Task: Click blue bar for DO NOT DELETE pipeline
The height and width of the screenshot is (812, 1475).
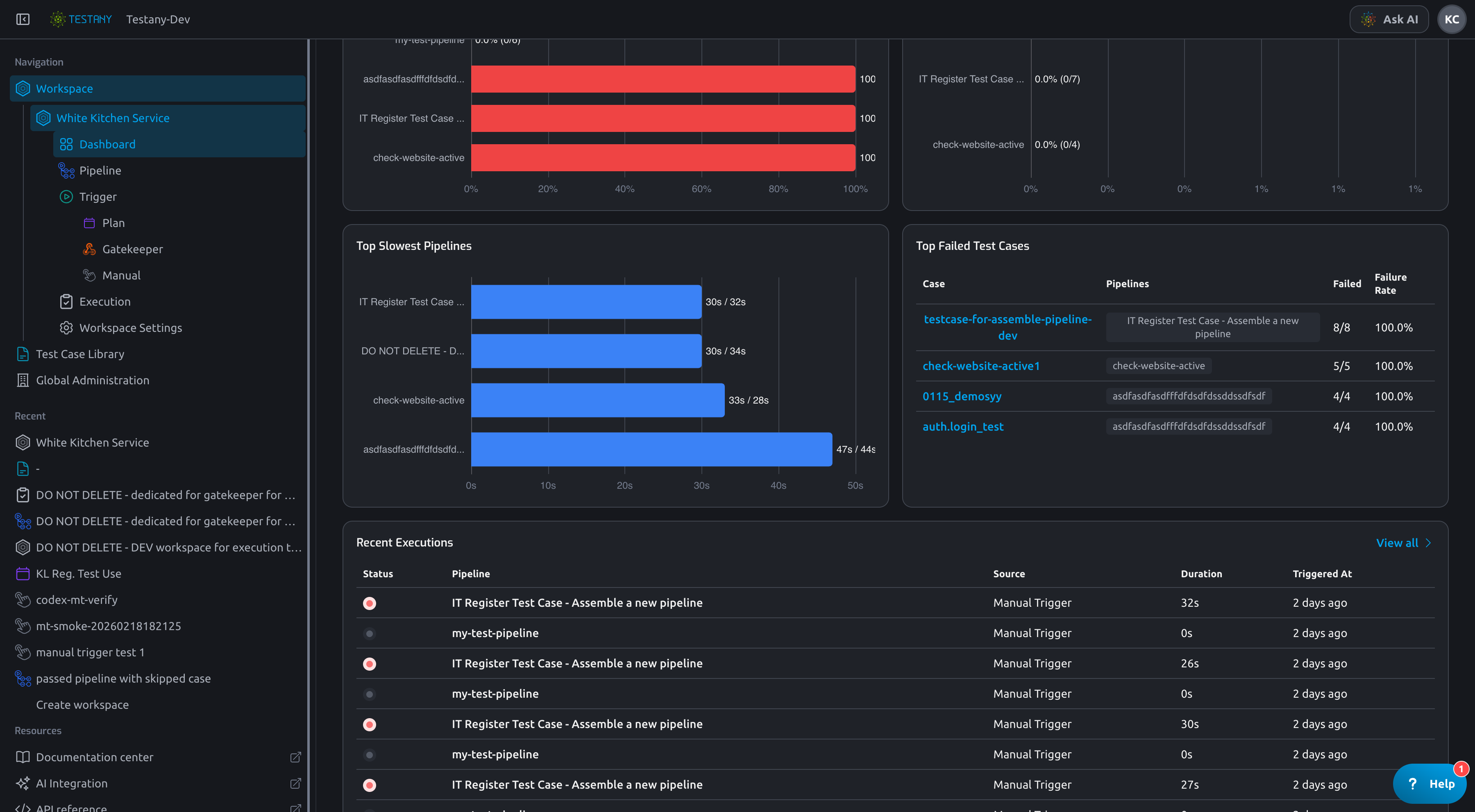Action: pos(586,351)
